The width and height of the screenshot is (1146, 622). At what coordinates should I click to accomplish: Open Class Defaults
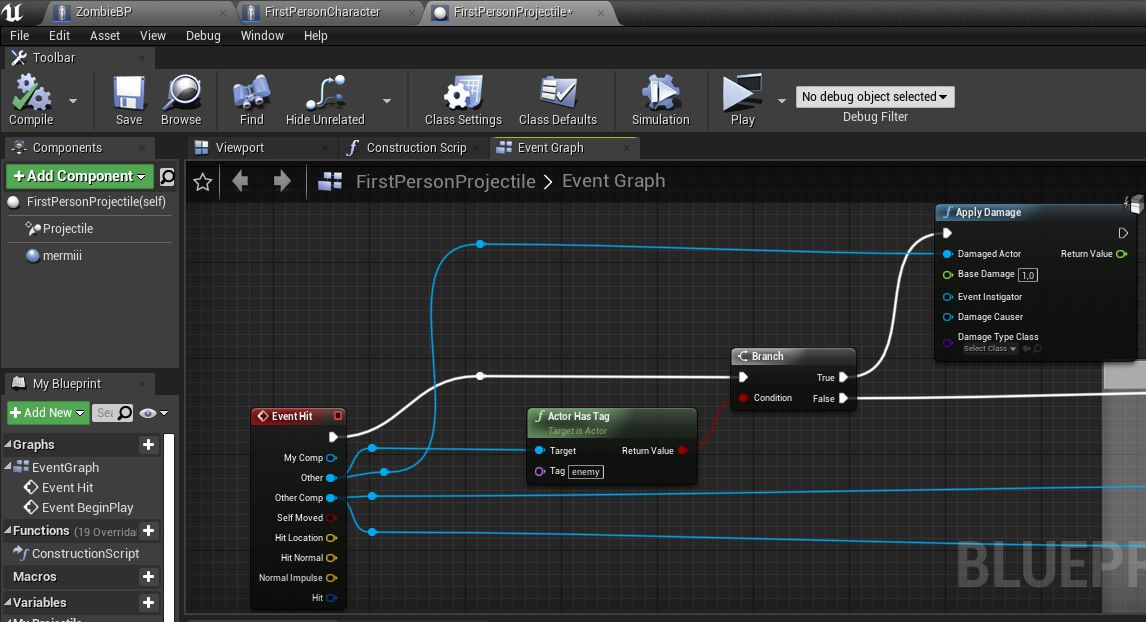coord(558,93)
